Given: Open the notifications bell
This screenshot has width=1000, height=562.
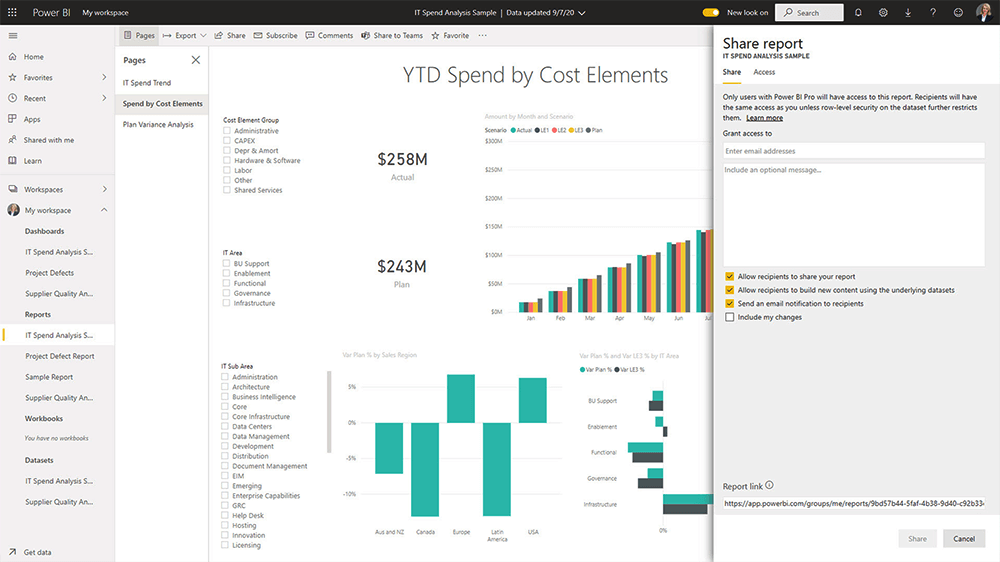Looking at the screenshot, I should 858,12.
